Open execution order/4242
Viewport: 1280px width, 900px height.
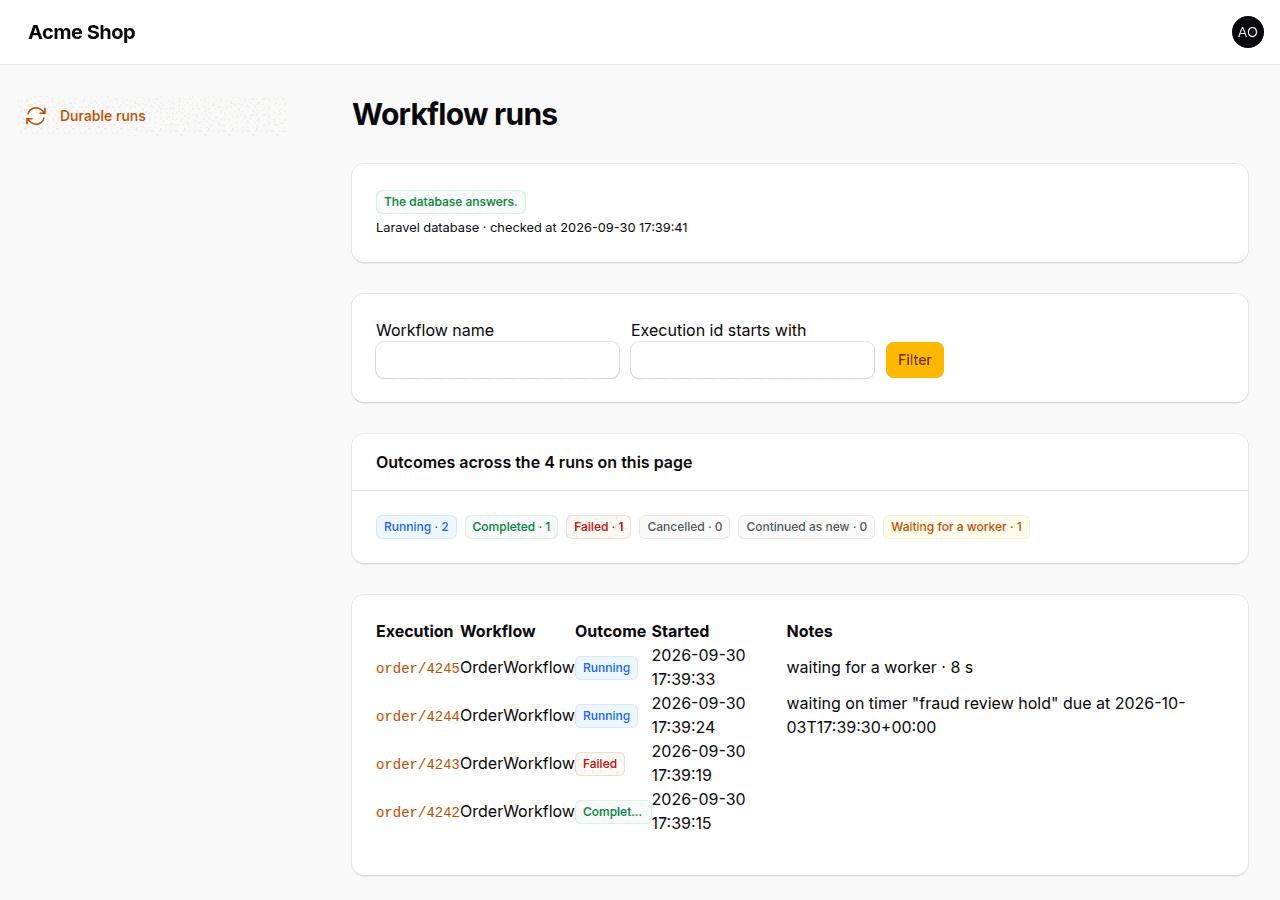point(418,812)
